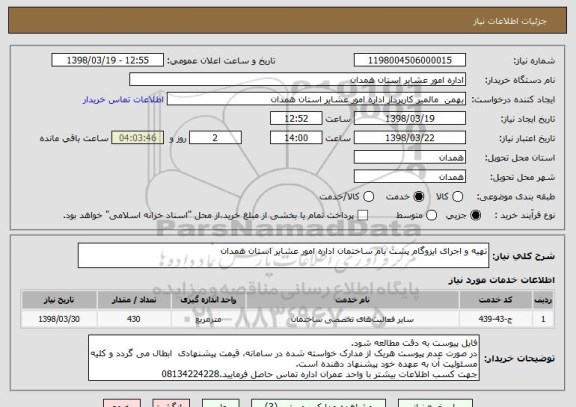Click the phone number 08134224228
This screenshot has width=576, height=407.
pyautogui.click(x=190, y=374)
